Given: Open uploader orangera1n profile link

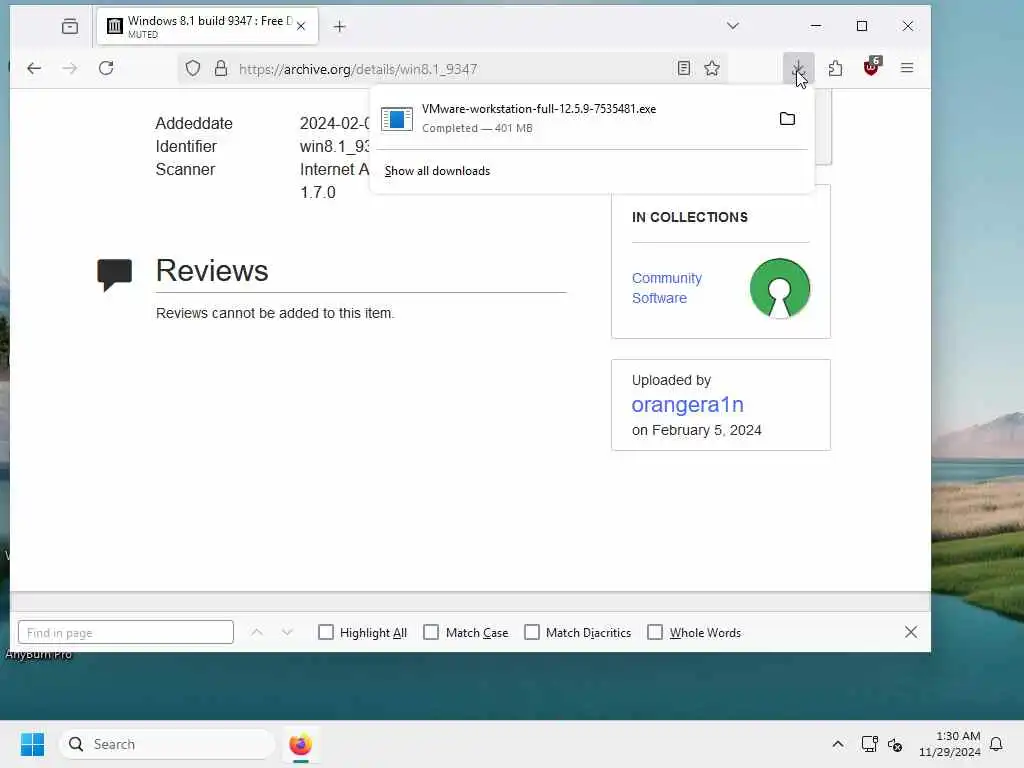Looking at the screenshot, I should click(x=688, y=405).
